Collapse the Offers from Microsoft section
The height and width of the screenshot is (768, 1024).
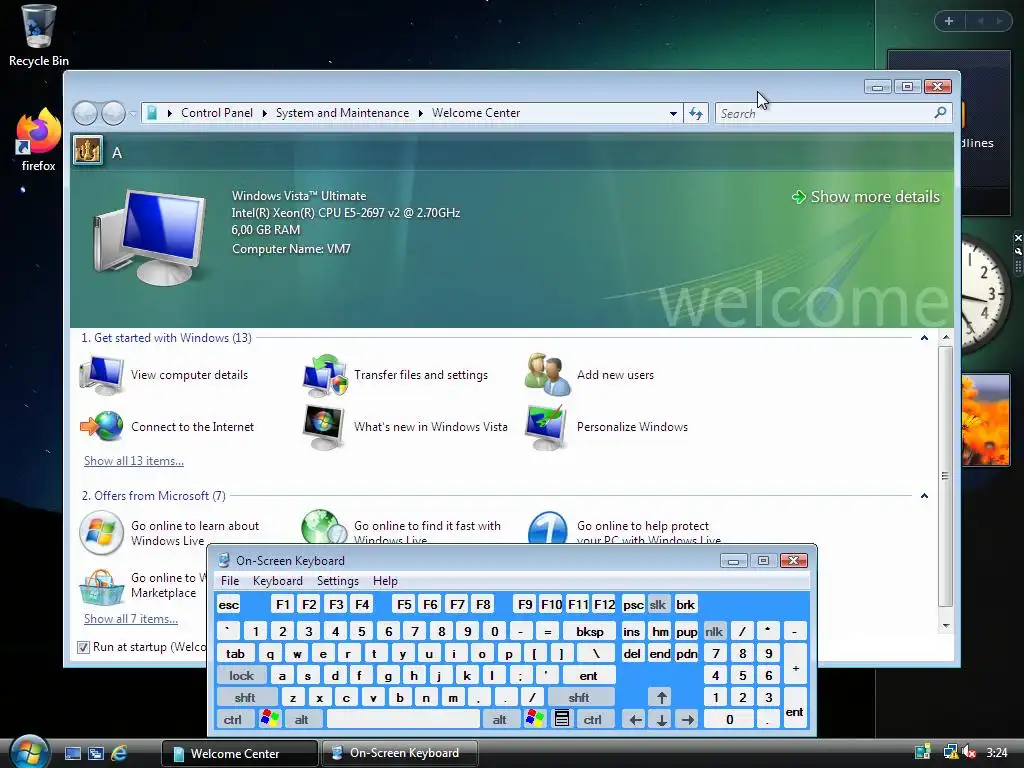[x=924, y=496]
